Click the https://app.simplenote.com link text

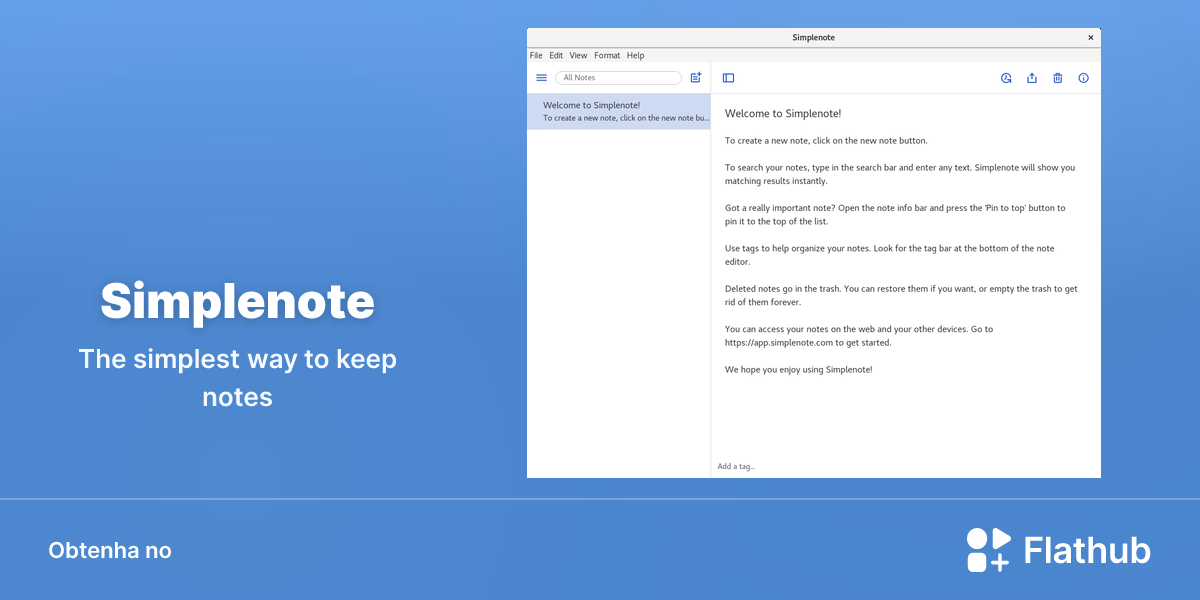(779, 342)
